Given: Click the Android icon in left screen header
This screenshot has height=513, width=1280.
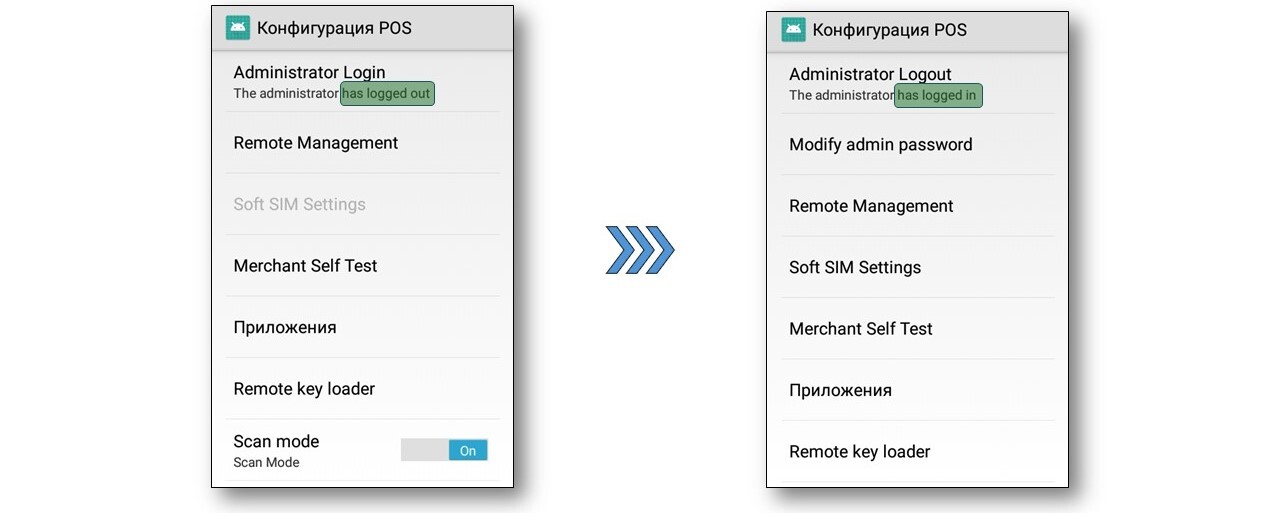Looking at the screenshot, I should pyautogui.click(x=237, y=28).
